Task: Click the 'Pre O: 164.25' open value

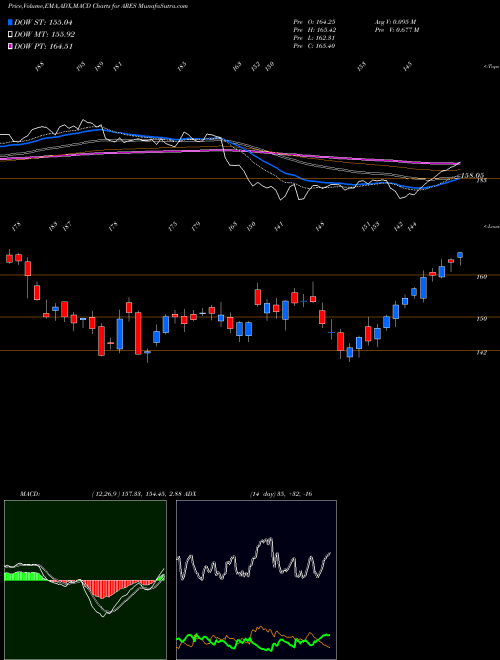Action: [314, 22]
